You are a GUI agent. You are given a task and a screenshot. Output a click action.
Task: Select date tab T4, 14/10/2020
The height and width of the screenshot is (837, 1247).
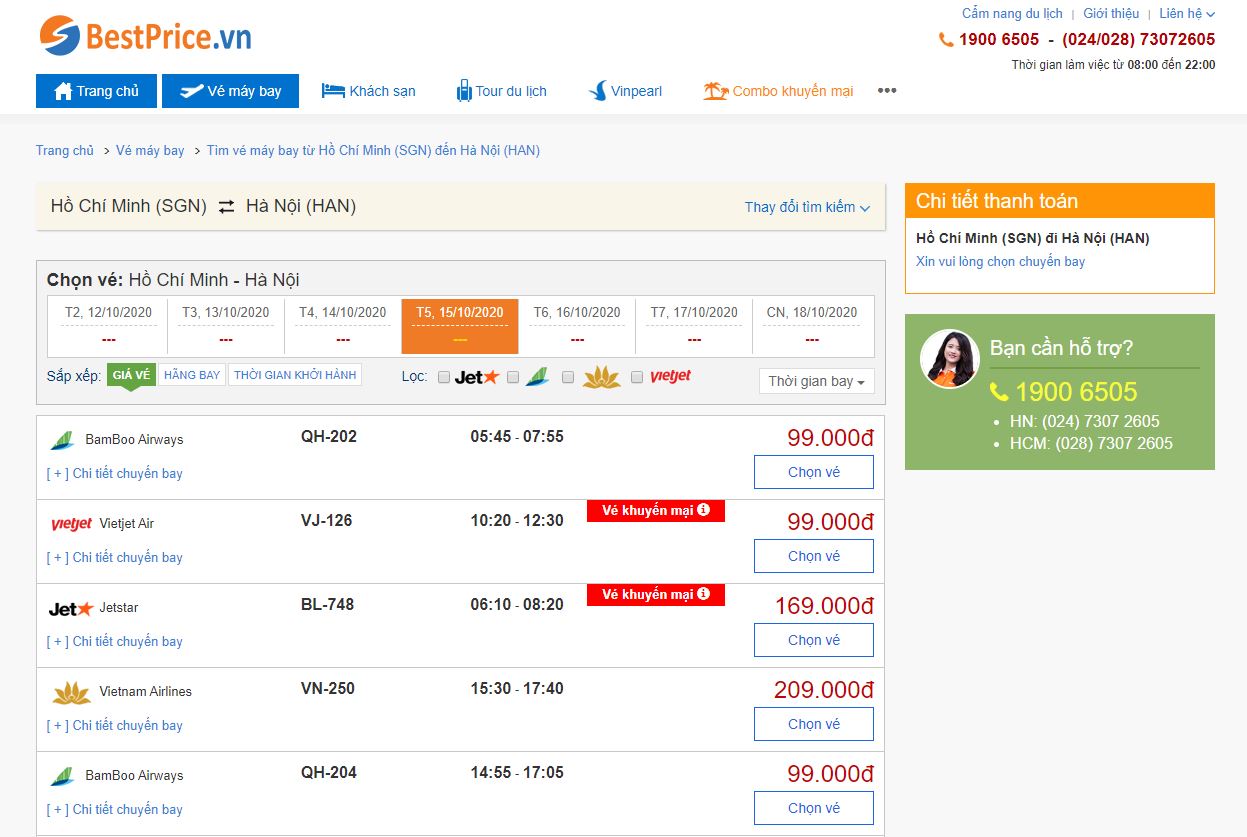[x=342, y=325]
